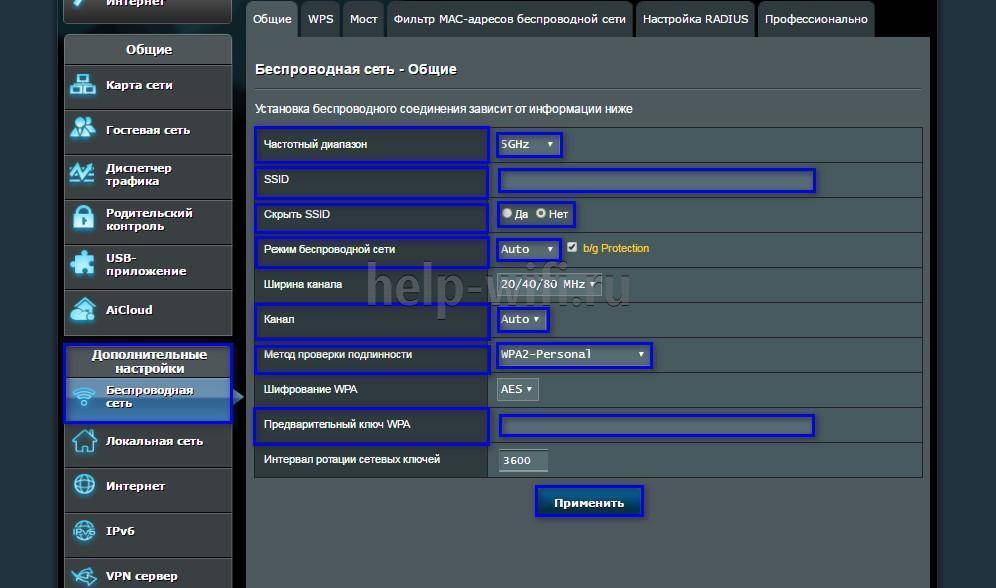
Task: Expand the WPA2-Personal authentication dropdown
Action: (574, 354)
